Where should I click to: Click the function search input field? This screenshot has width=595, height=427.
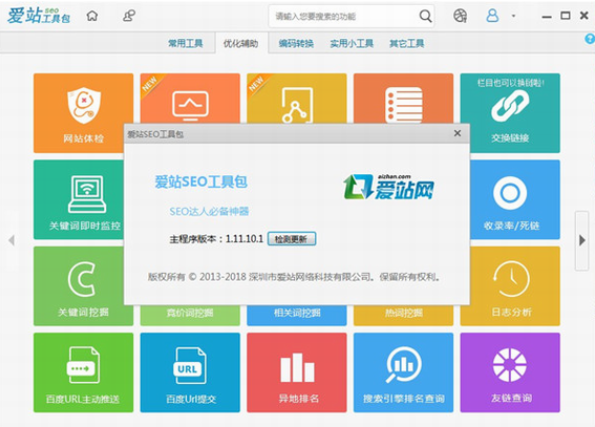(343, 16)
